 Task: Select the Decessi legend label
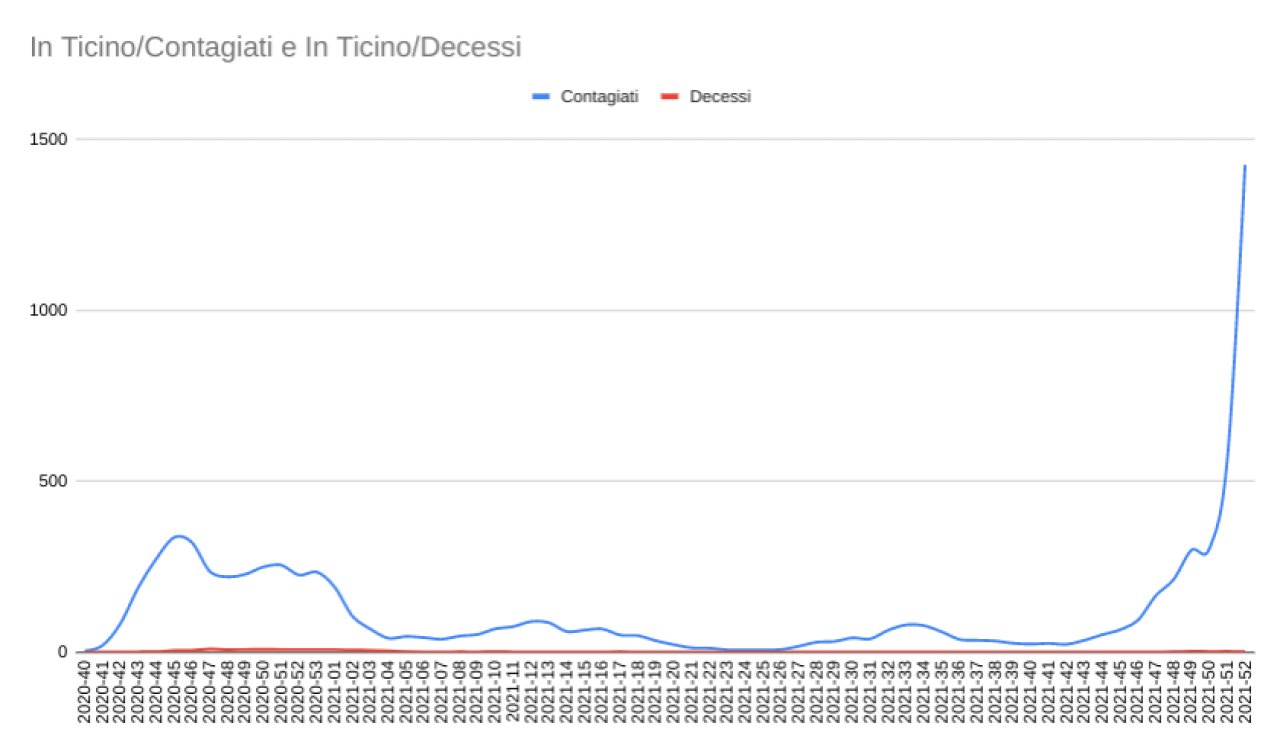pos(720,97)
